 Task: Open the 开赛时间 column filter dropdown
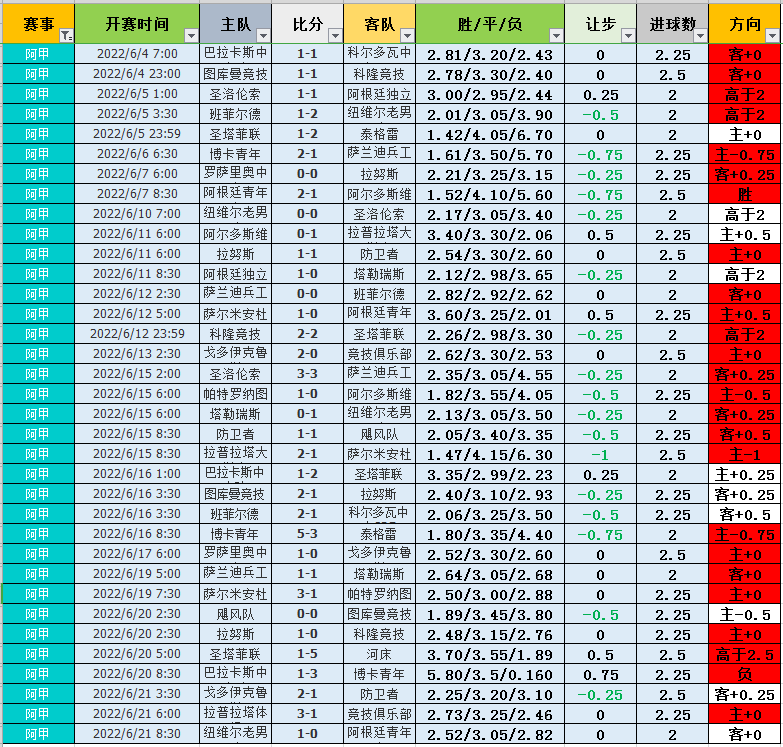click(x=189, y=36)
